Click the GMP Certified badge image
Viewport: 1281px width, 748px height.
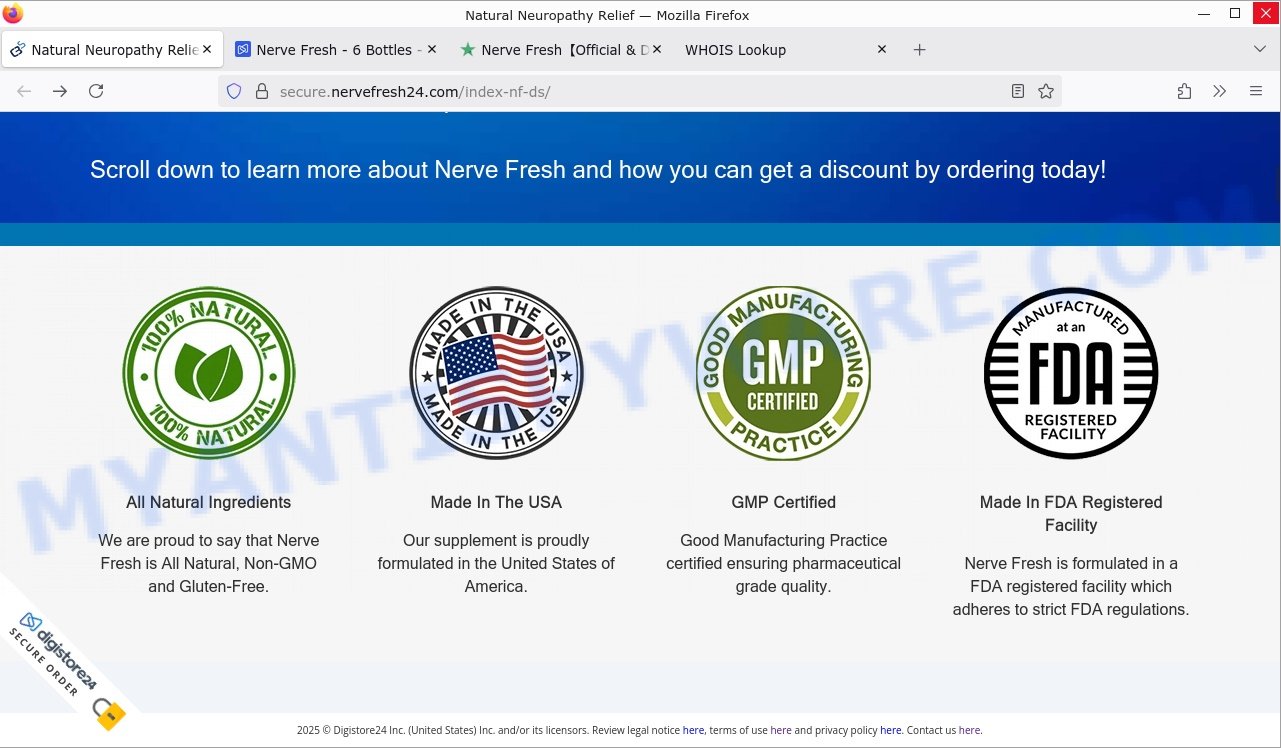coord(783,373)
